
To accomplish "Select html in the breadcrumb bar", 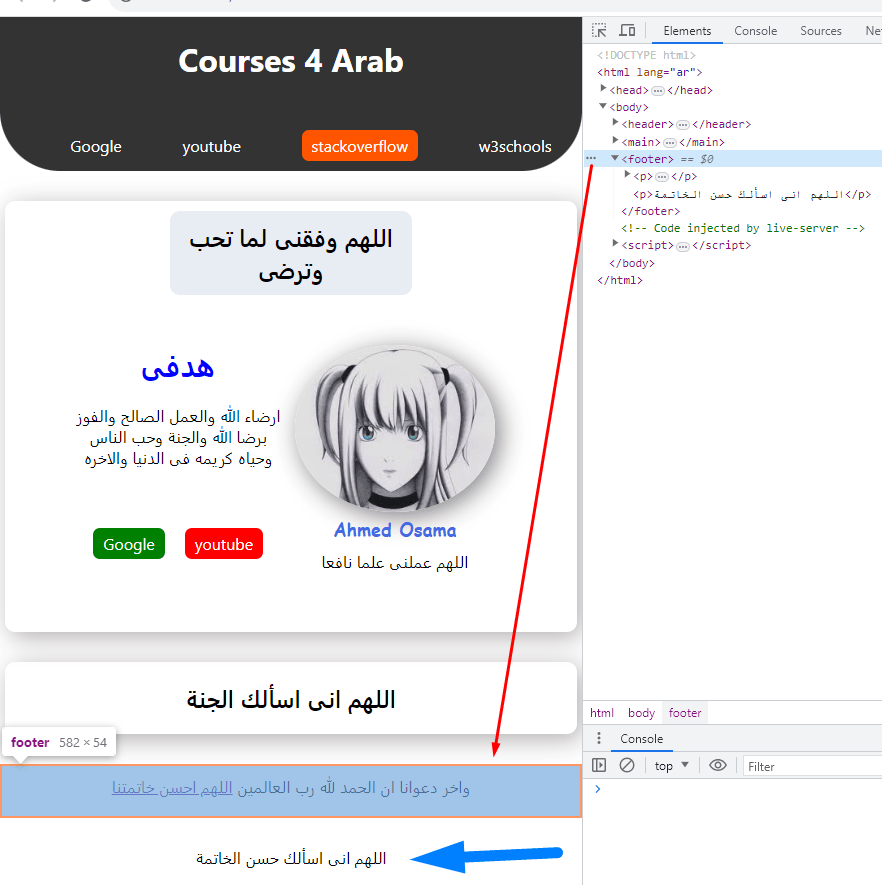I will [602, 713].
